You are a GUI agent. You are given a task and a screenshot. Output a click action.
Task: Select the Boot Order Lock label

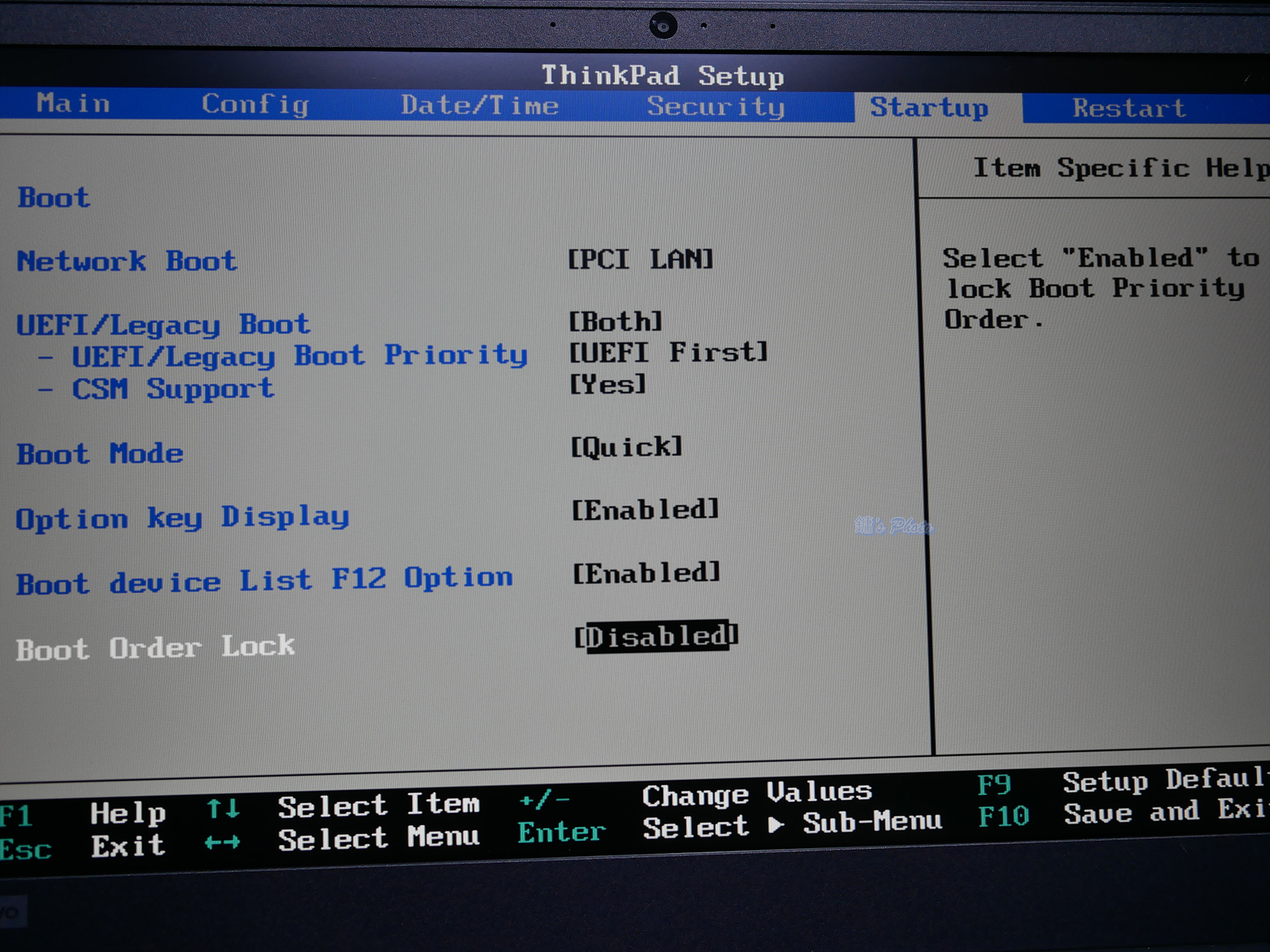(155, 648)
